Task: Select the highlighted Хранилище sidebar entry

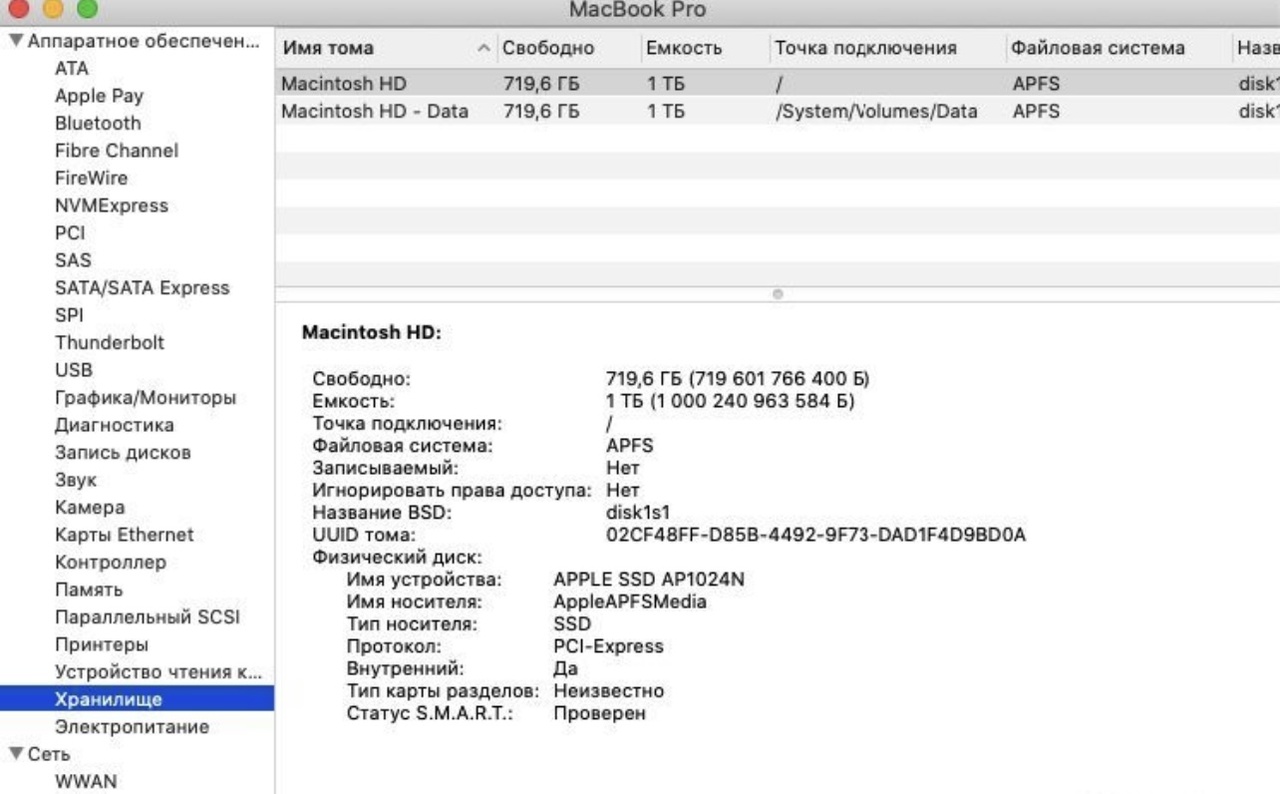Action: (x=137, y=699)
